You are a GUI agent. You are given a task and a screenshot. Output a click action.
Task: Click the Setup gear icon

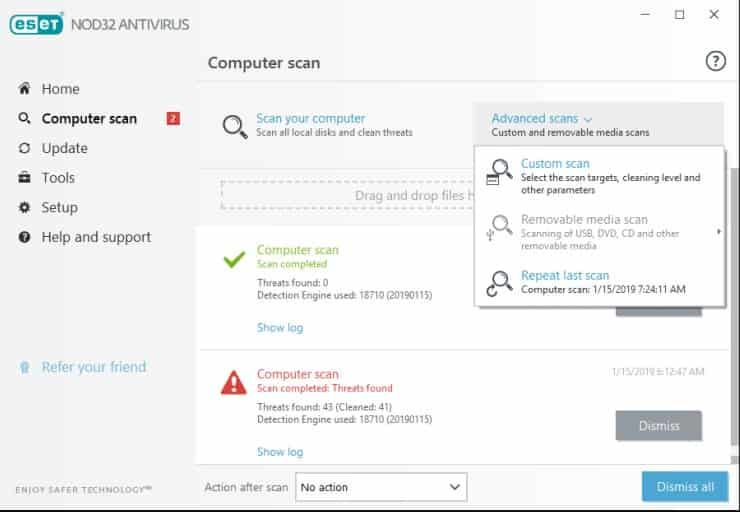24,207
